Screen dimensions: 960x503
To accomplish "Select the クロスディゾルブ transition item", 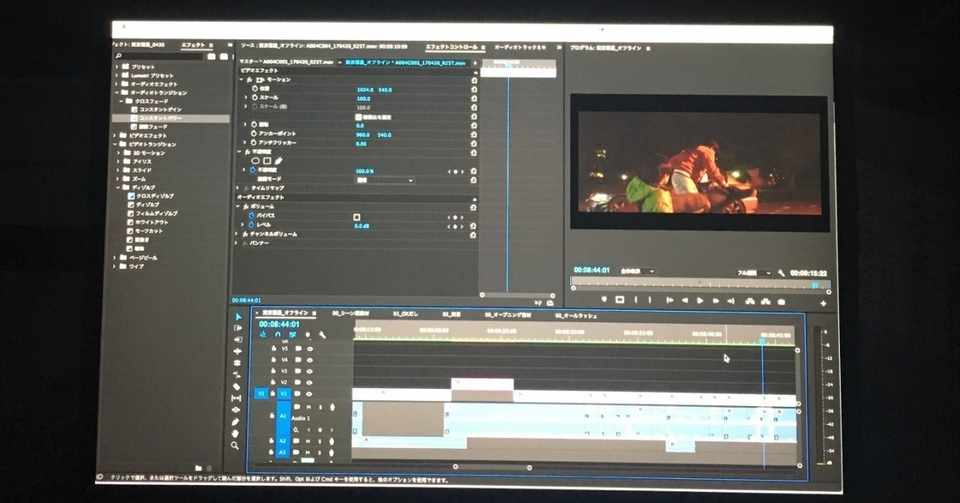I will point(151,196).
